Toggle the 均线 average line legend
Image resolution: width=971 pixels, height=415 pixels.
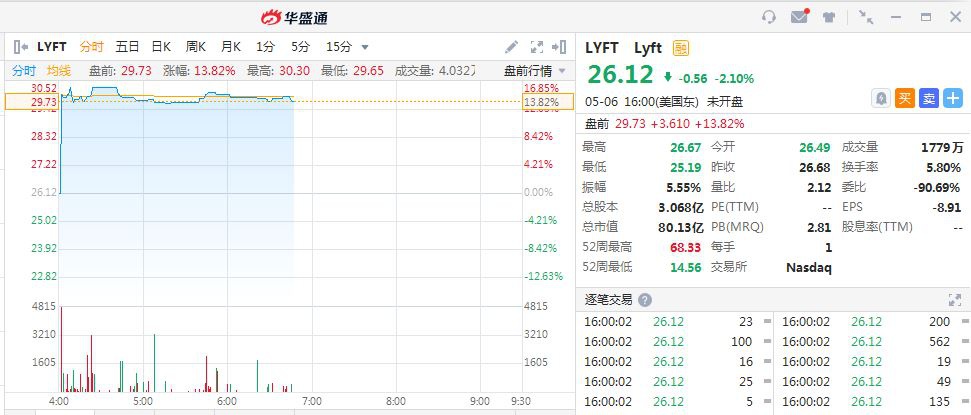click(x=59, y=71)
